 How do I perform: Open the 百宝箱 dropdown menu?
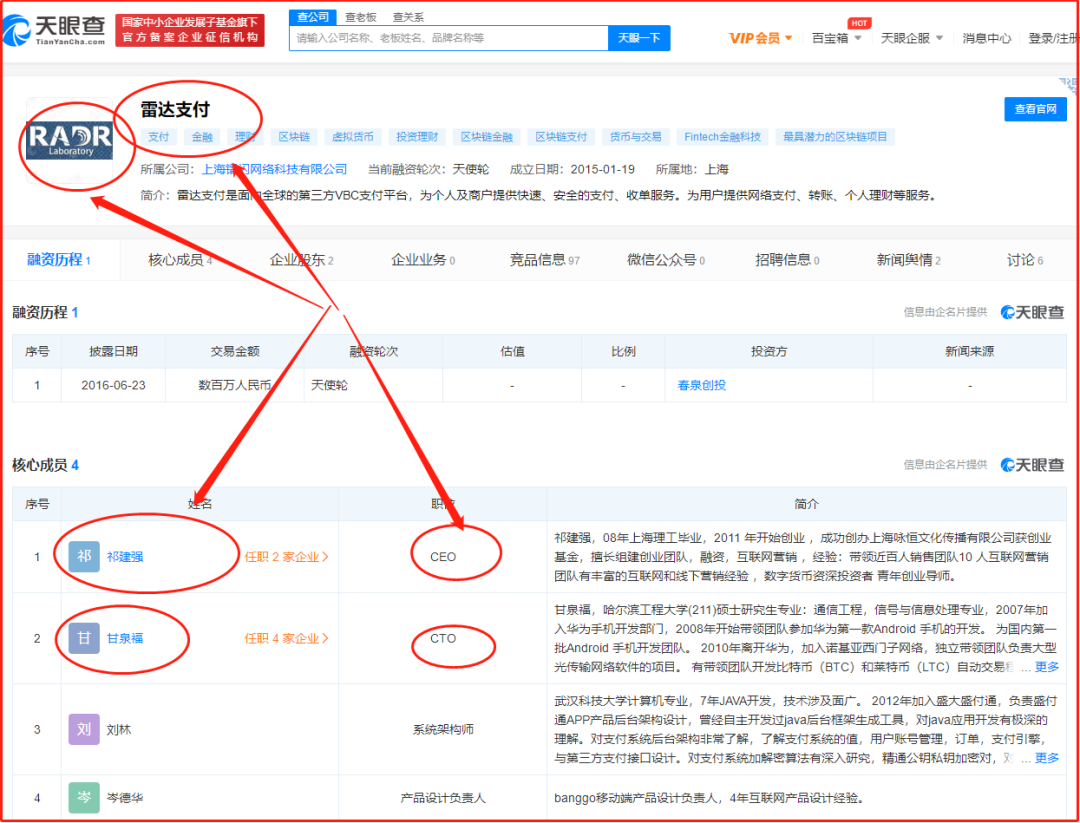pos(837,38)
